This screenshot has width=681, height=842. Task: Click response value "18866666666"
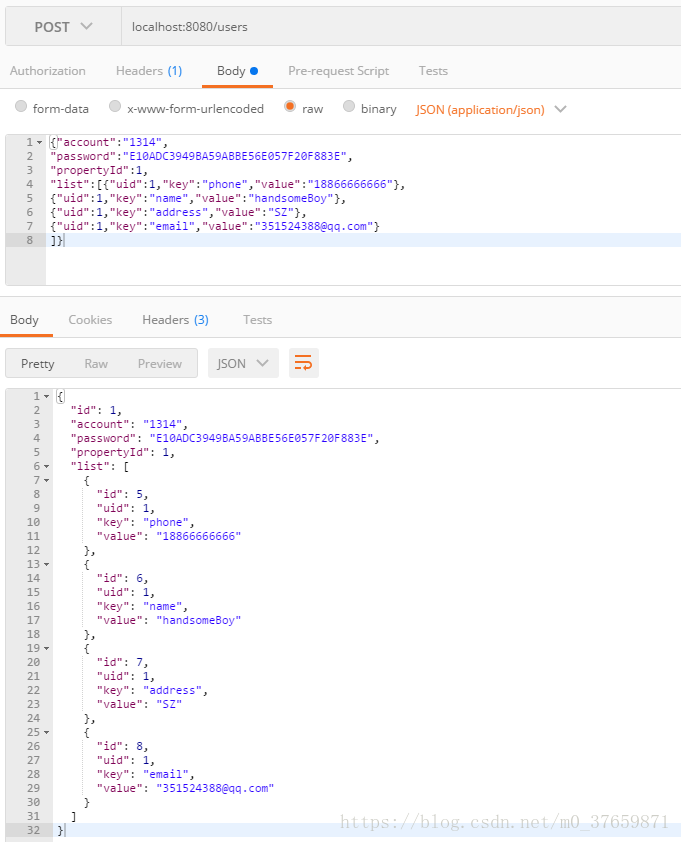[199, 536]
